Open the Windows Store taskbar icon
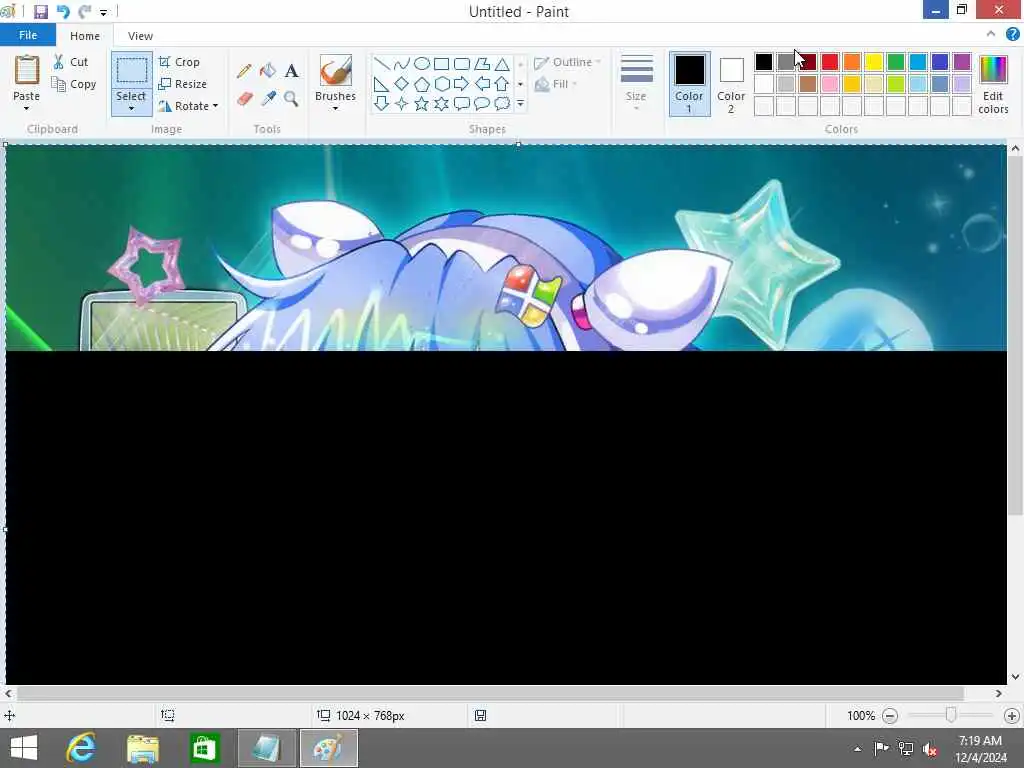The width and height of the screenshot is (1024, 768). [204, 748]
